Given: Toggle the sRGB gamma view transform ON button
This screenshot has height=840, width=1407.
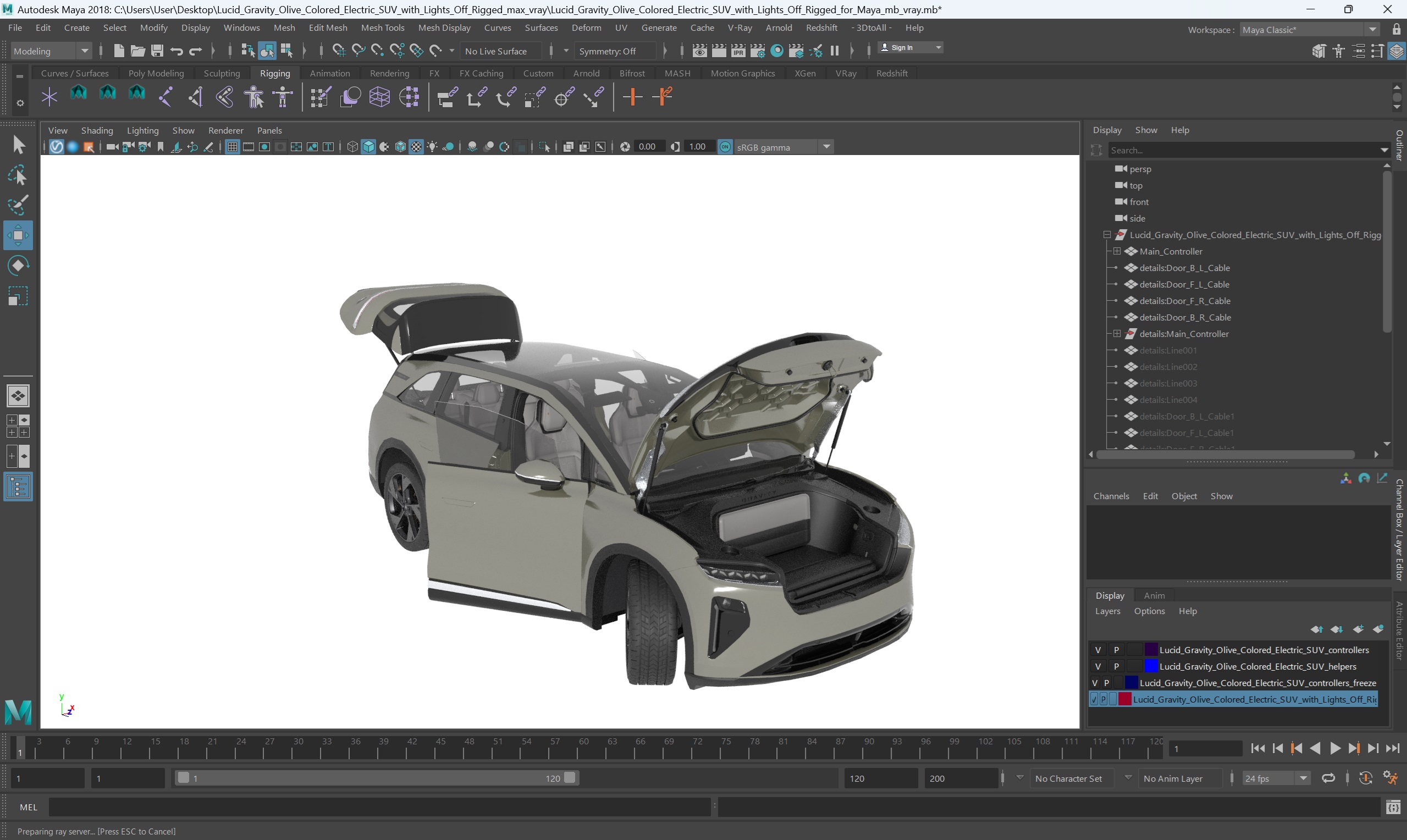Looking at the screenshot, I should tap(725, 147).
